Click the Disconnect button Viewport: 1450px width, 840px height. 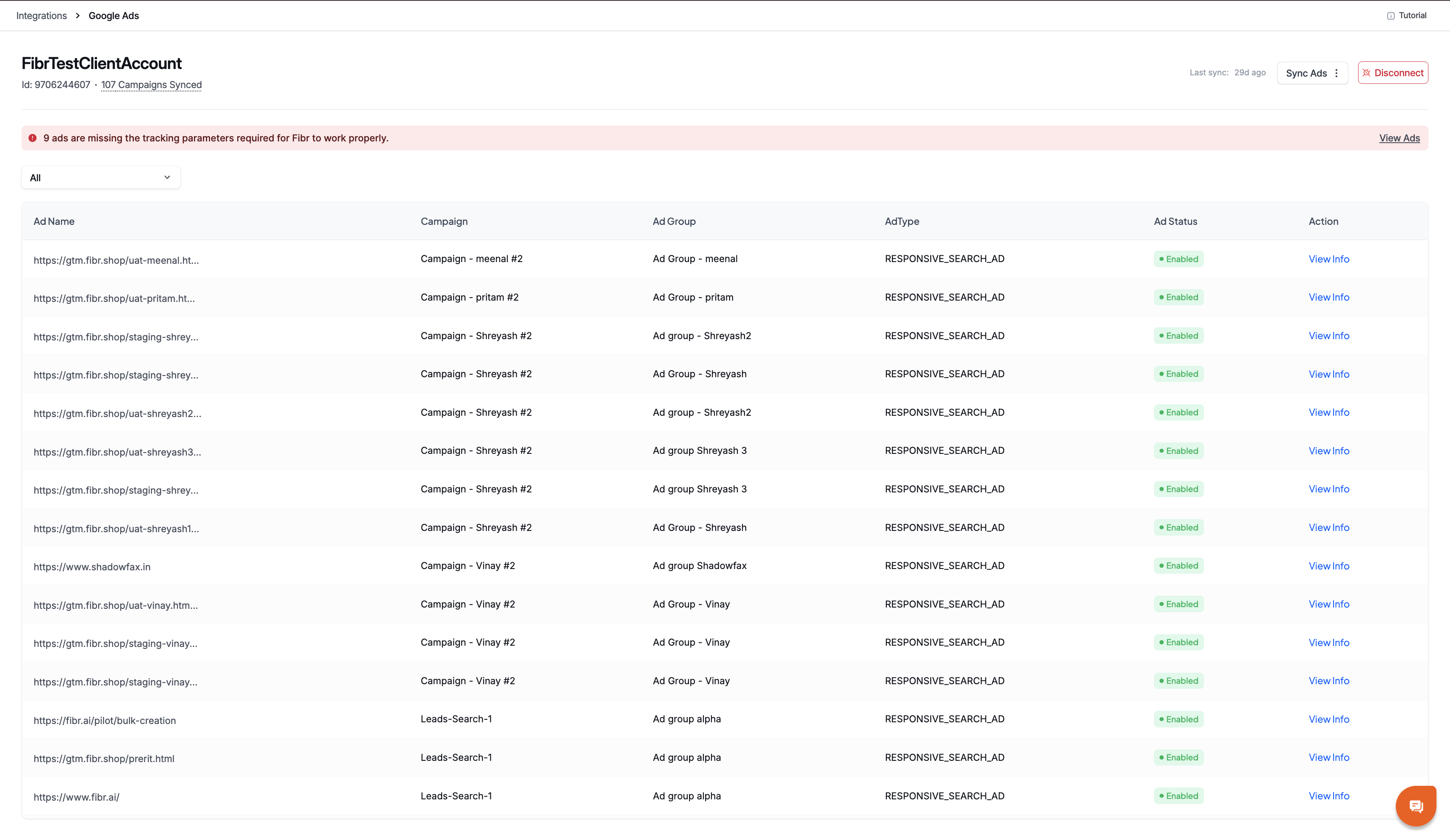coord(1392,73)
